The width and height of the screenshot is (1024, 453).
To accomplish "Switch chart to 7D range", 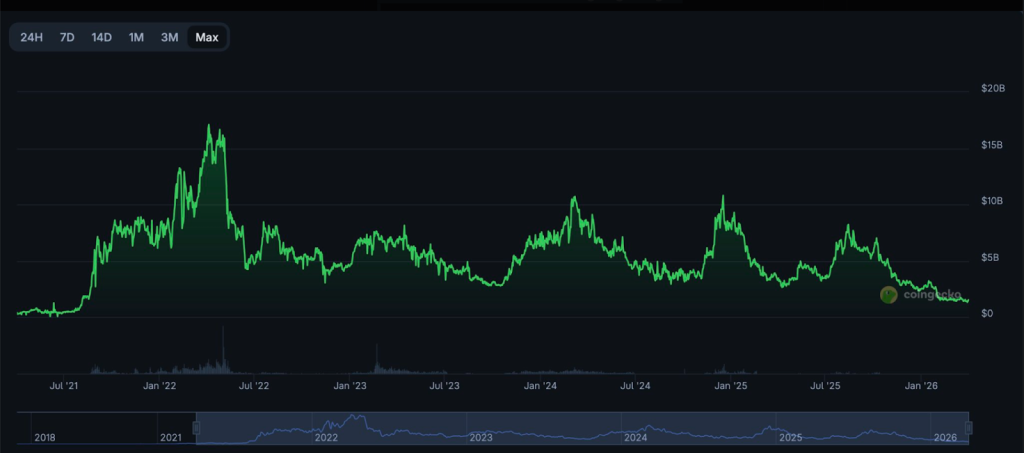I will tap(67, 38).
